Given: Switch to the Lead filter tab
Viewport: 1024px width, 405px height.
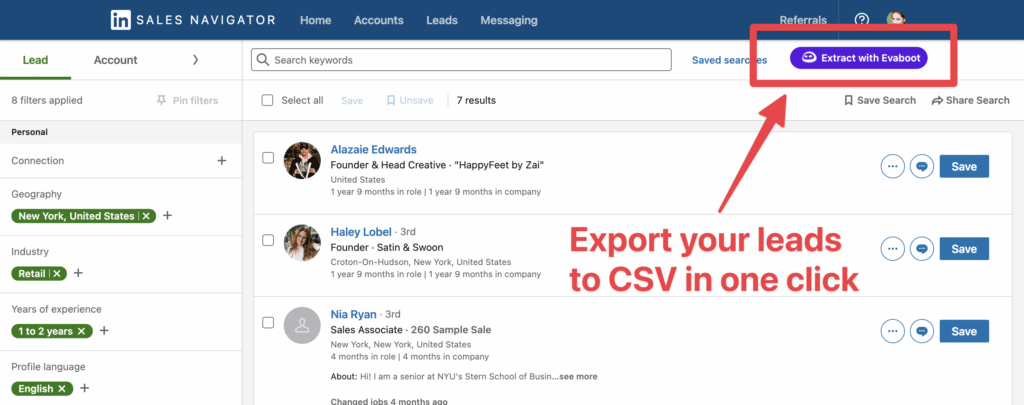Looking at the screenshot, I should (35, 60).
